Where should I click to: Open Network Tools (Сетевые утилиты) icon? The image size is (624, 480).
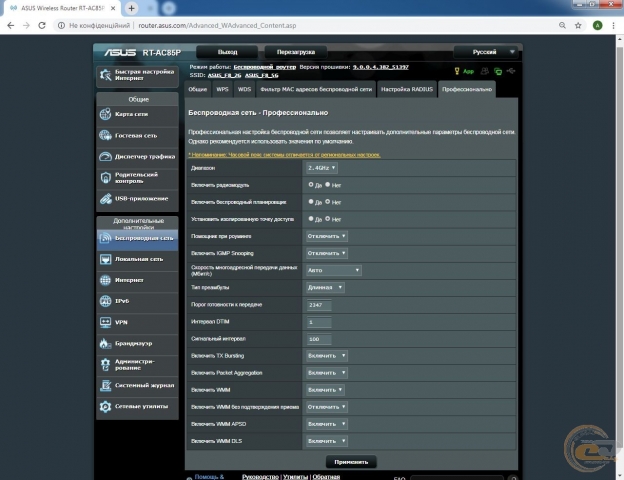105,406
